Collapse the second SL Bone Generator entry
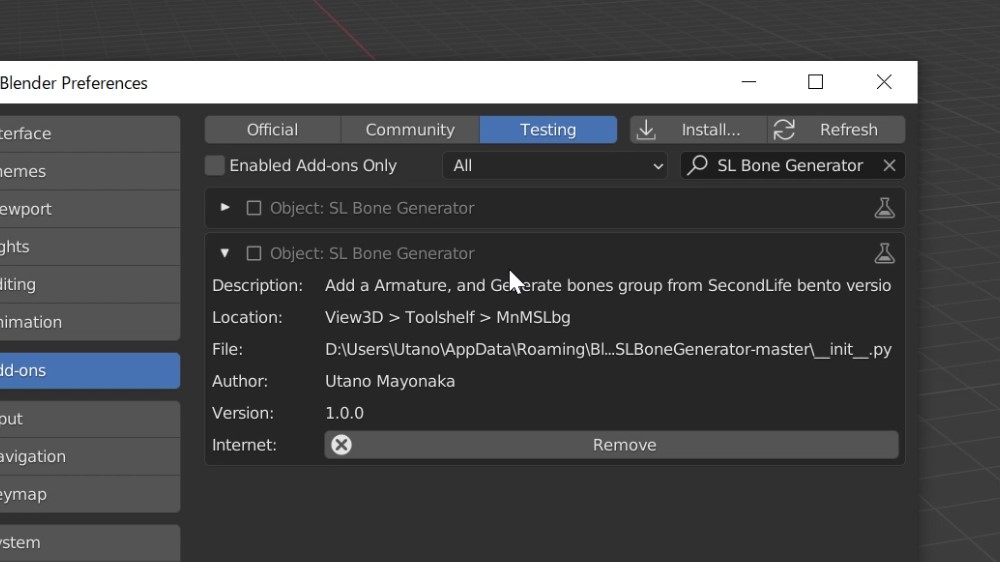 click(224, 253)
